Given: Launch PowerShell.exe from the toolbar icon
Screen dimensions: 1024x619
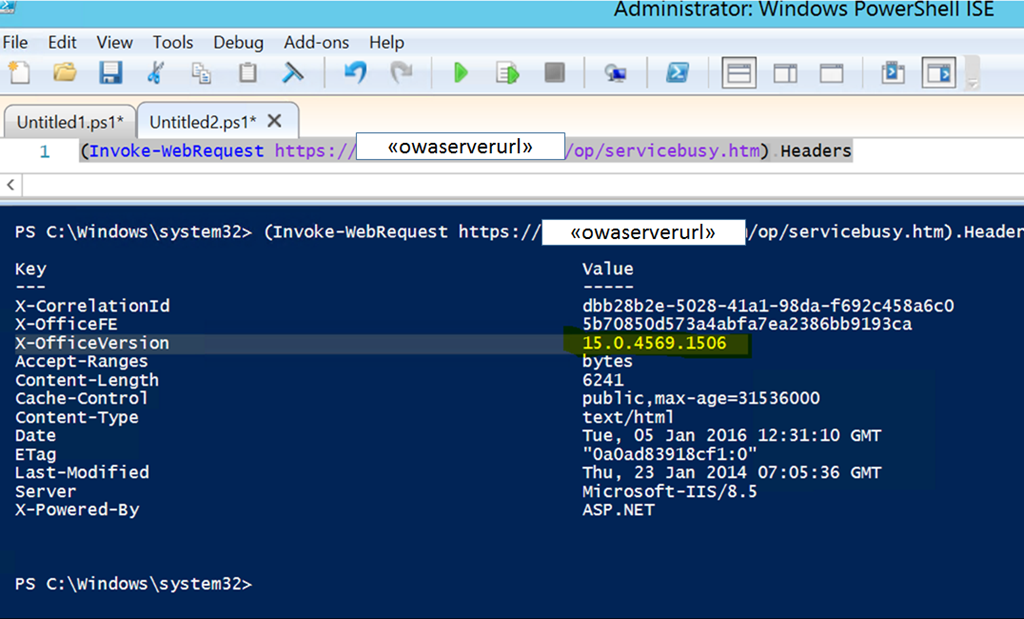Looking at the screenshot, I should [x=677, y=73].
